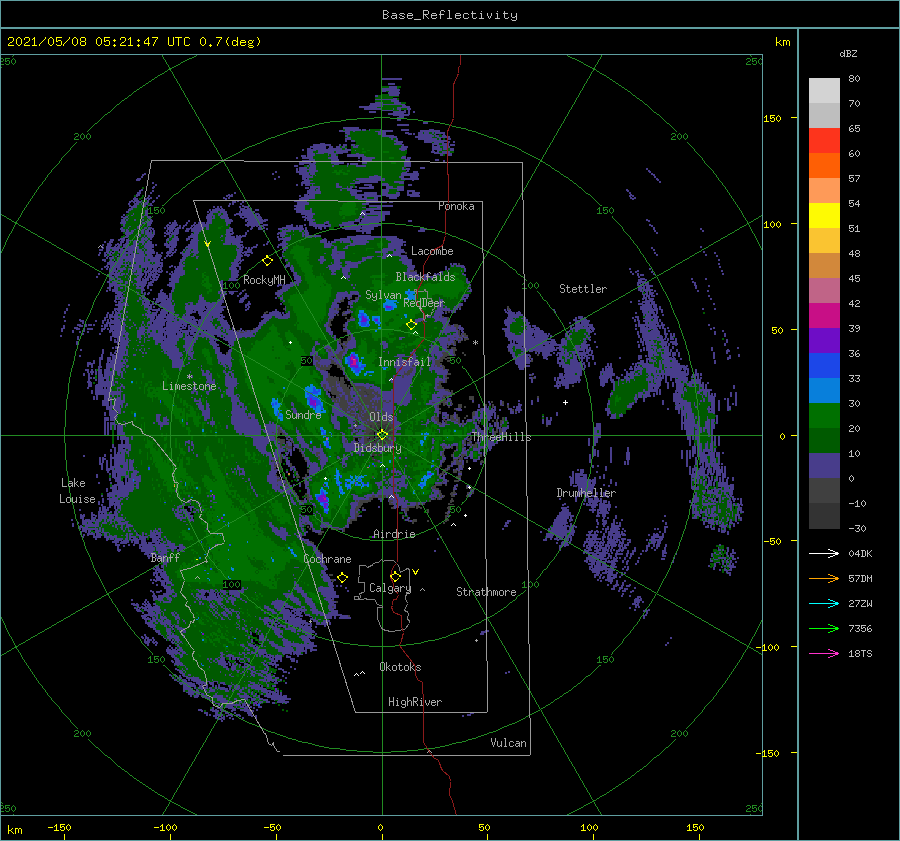Click the Blackfalds city label

coord(425,277)
